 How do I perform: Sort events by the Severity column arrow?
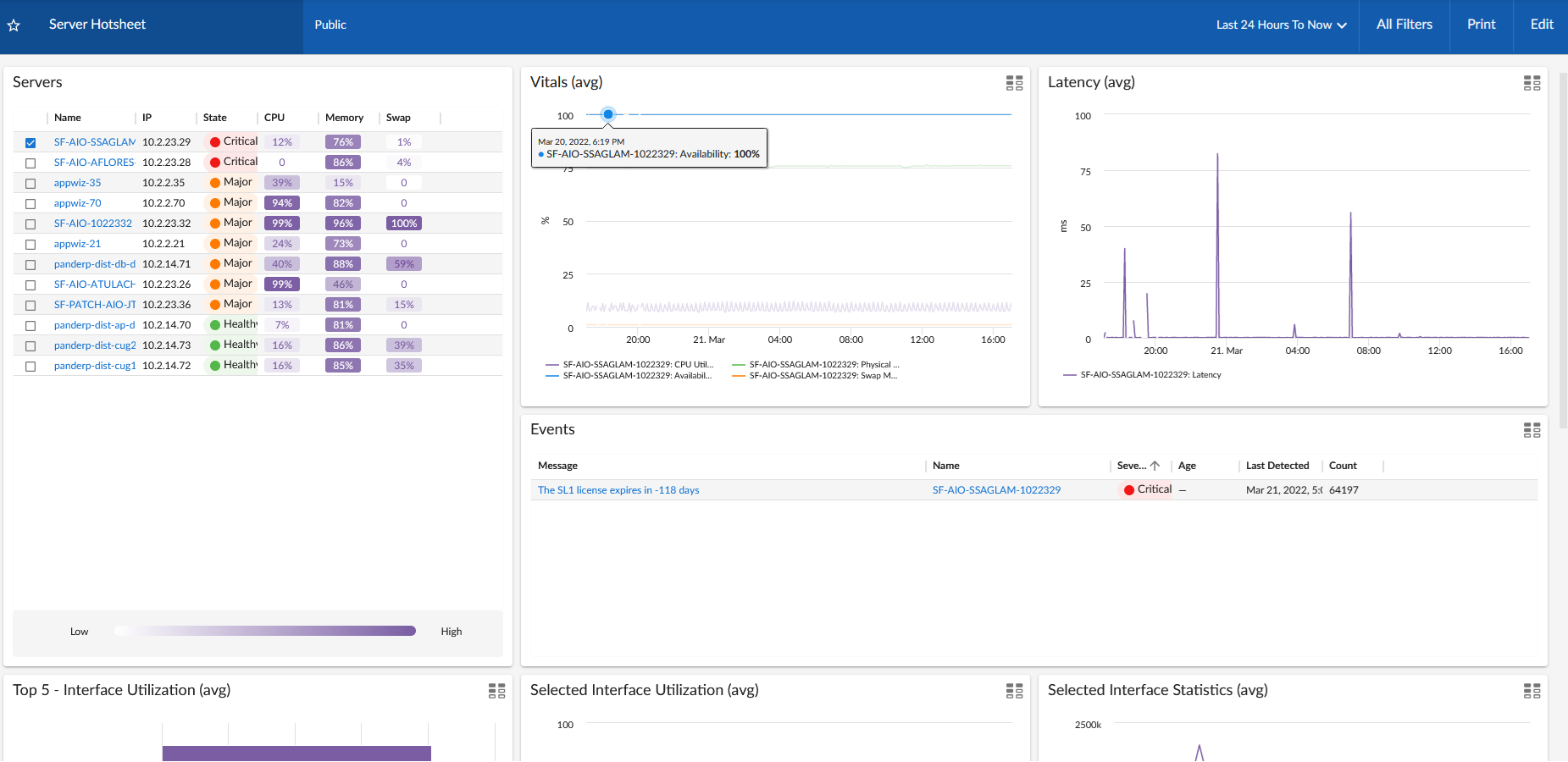click(1155, 466)
